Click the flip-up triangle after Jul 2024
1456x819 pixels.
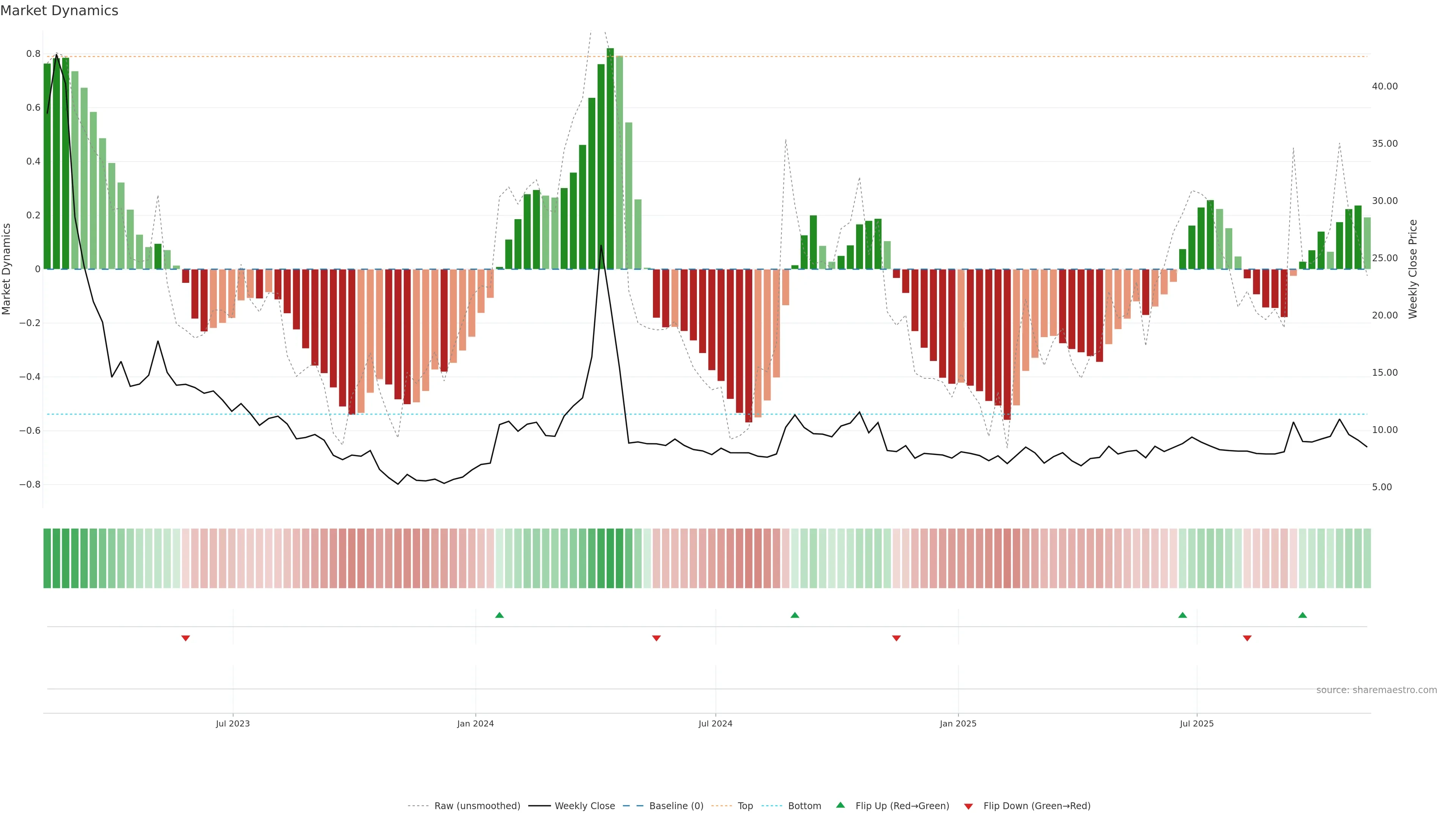(x=795, y=615)
